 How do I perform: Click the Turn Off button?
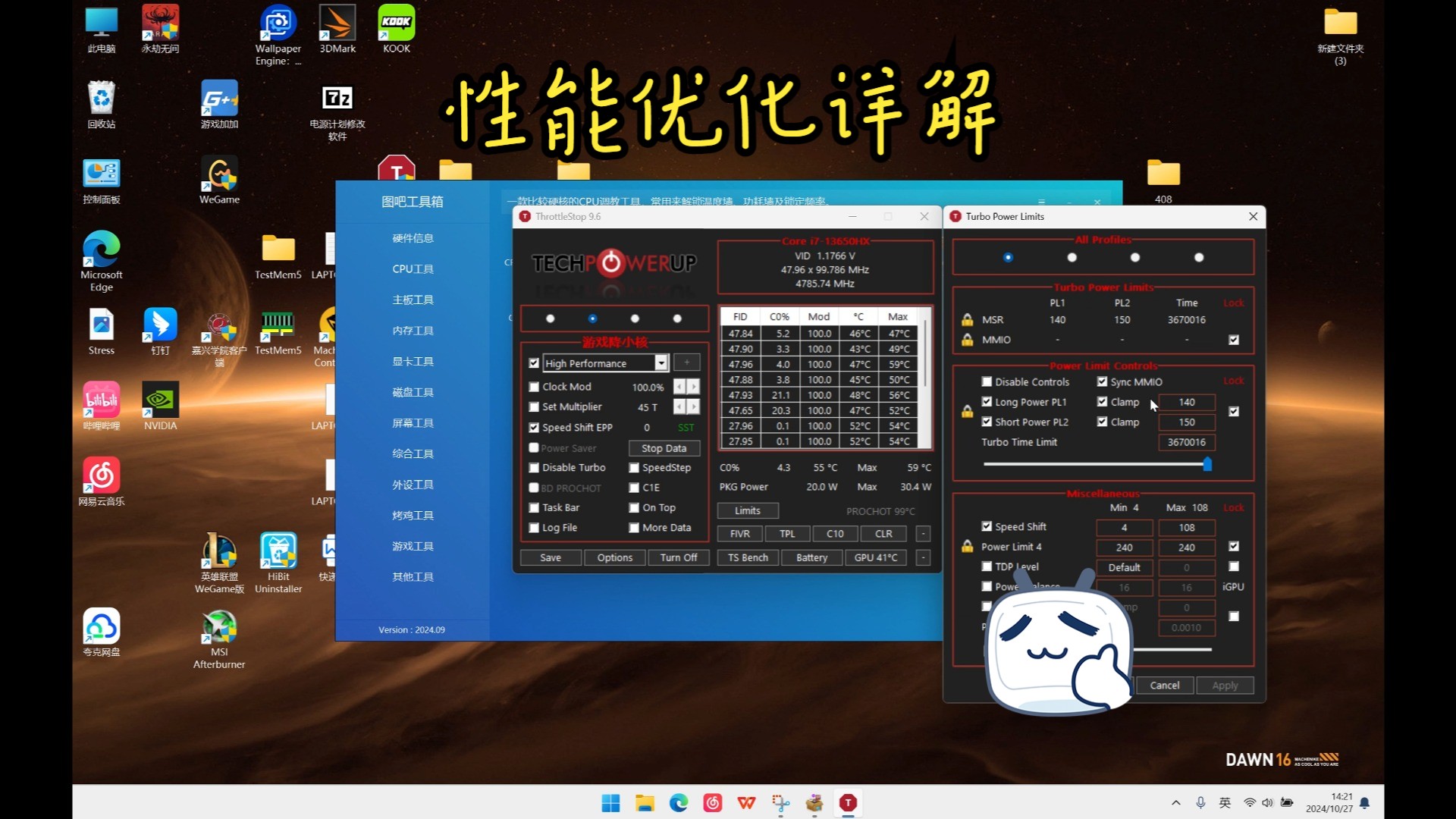[x=679, y=557]
